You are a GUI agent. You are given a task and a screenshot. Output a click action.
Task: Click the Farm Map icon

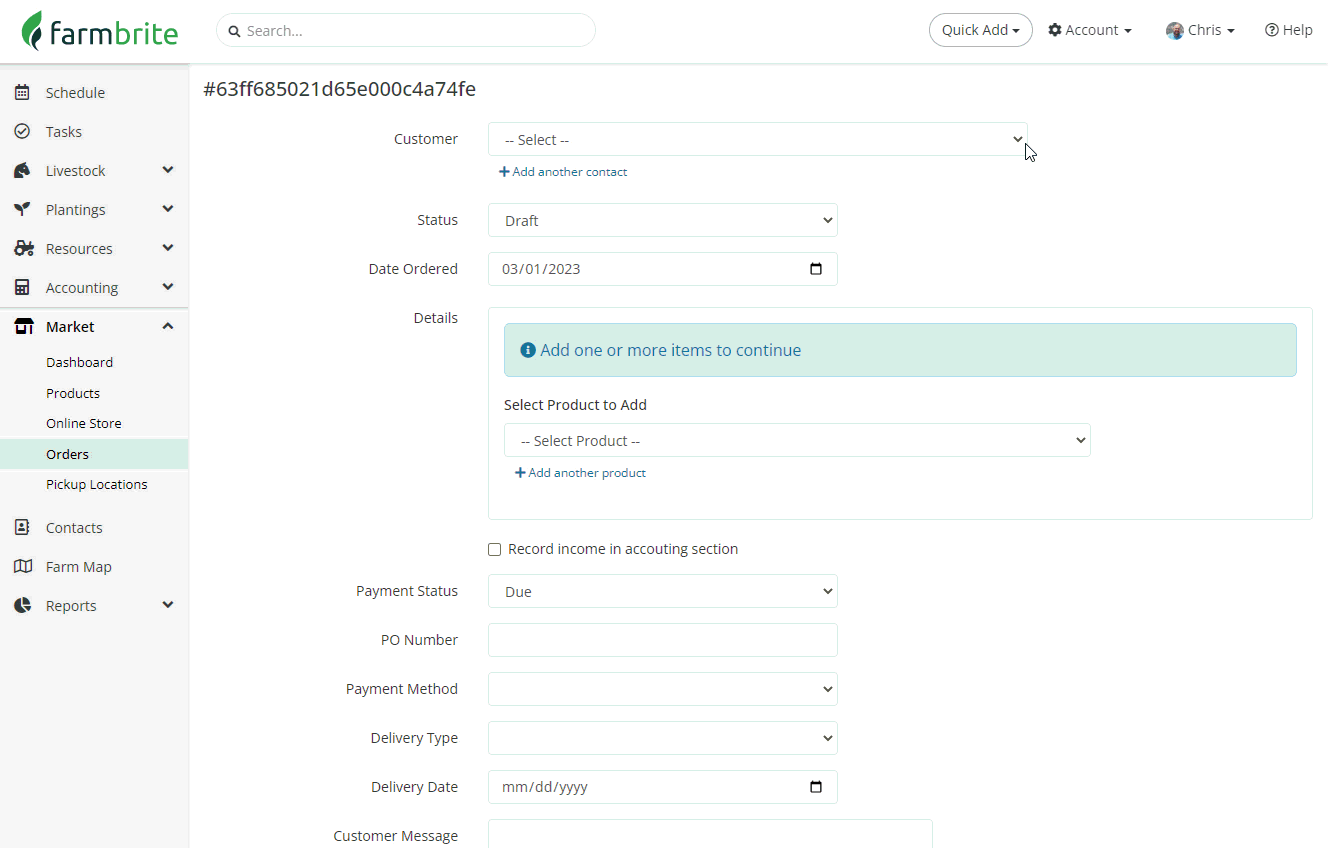click(22, 567)
